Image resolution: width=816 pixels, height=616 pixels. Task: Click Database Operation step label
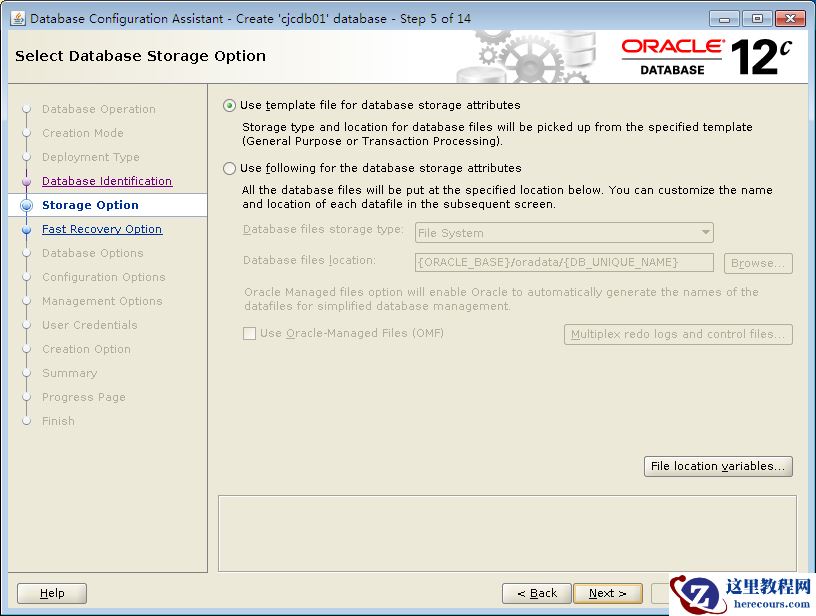[x=99, y=109]
